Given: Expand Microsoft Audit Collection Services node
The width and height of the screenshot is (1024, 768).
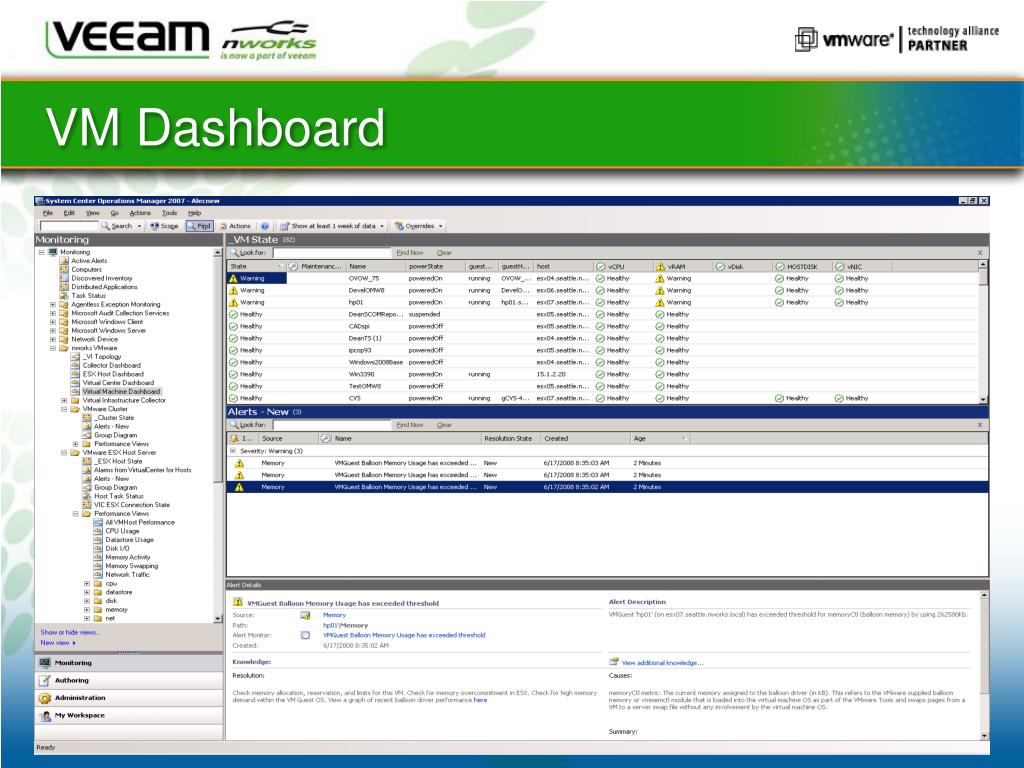Looking at the screenshot, I should 53,313.
